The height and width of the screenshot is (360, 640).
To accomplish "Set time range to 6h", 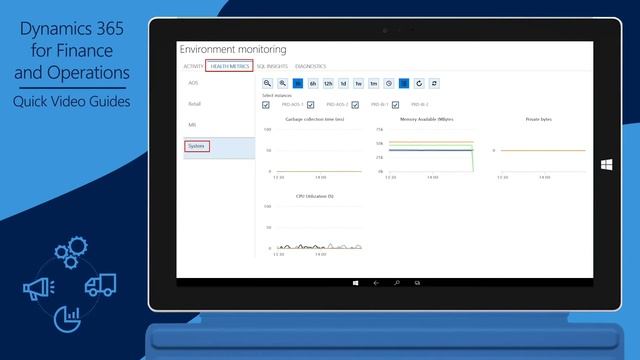I will [313, 83].
